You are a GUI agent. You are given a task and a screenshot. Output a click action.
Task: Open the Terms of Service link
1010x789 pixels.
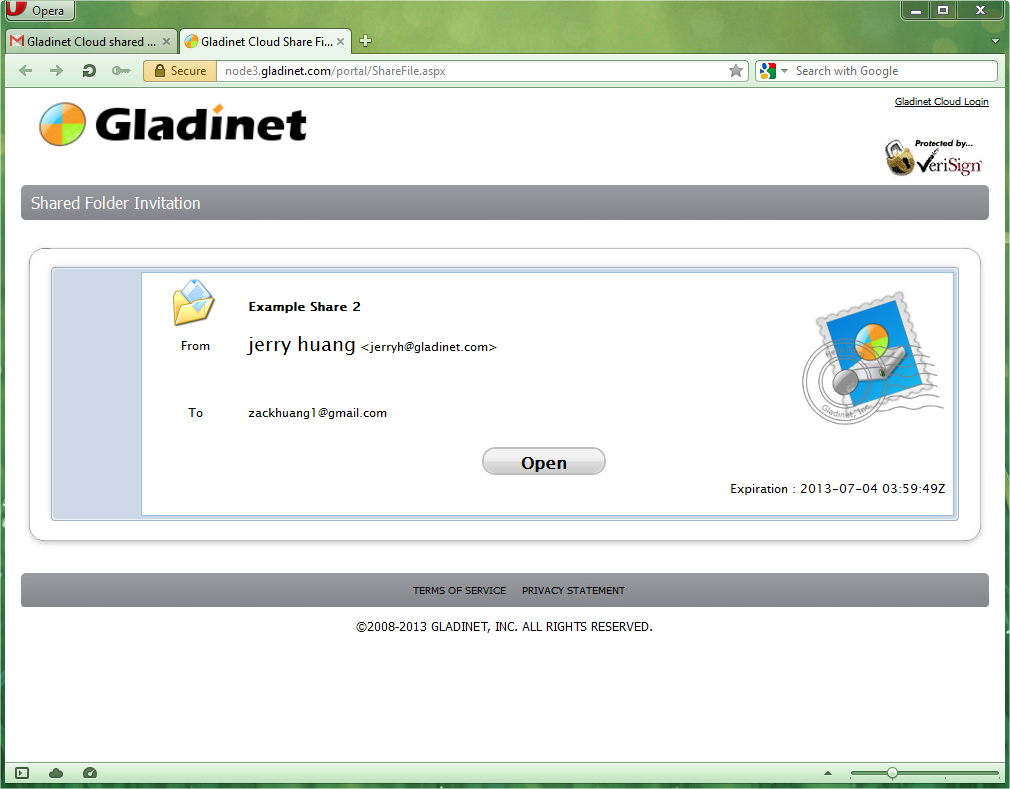coord(459,591)
